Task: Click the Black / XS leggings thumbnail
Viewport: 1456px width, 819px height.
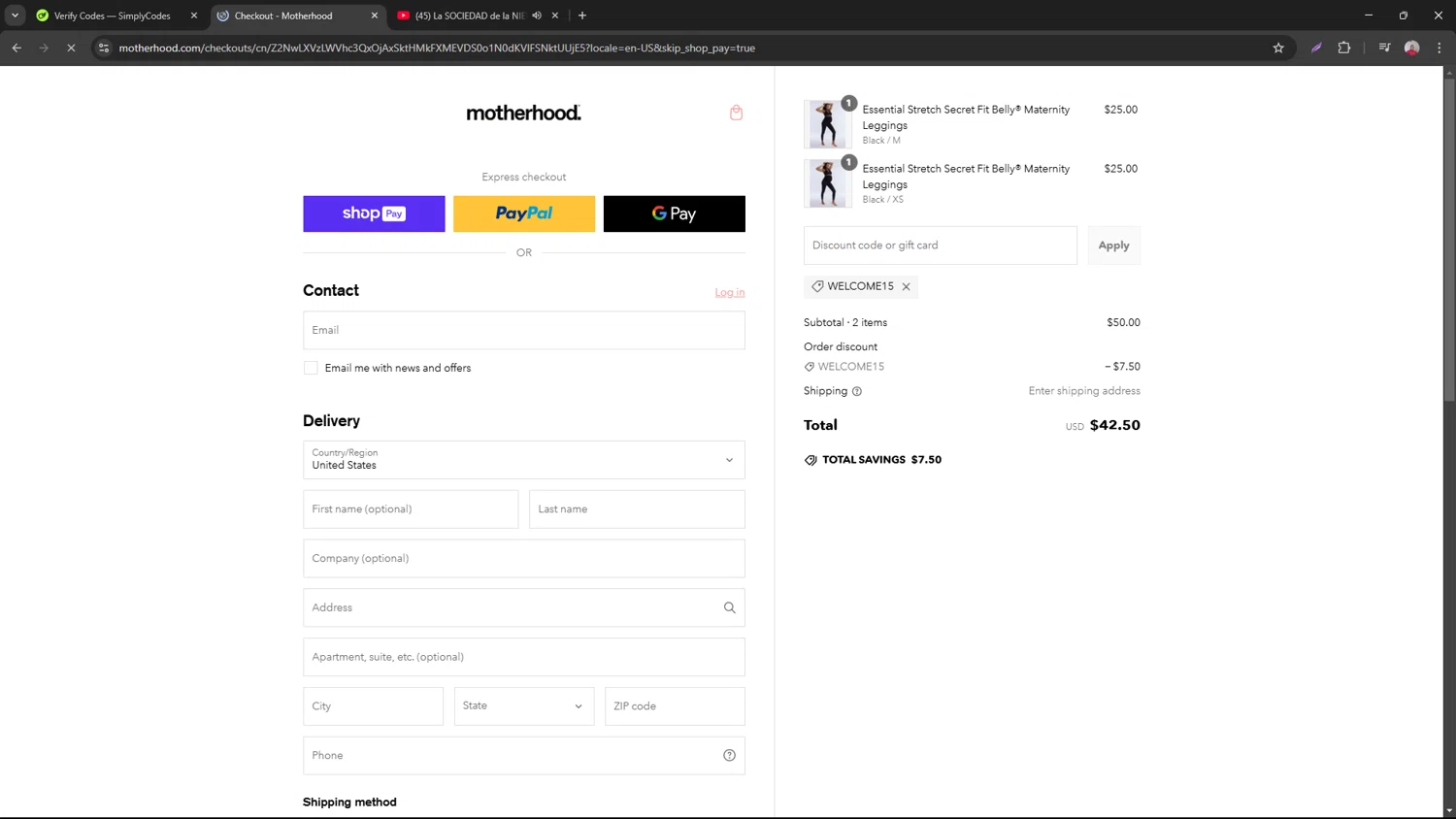Action: tap(827, 183)
